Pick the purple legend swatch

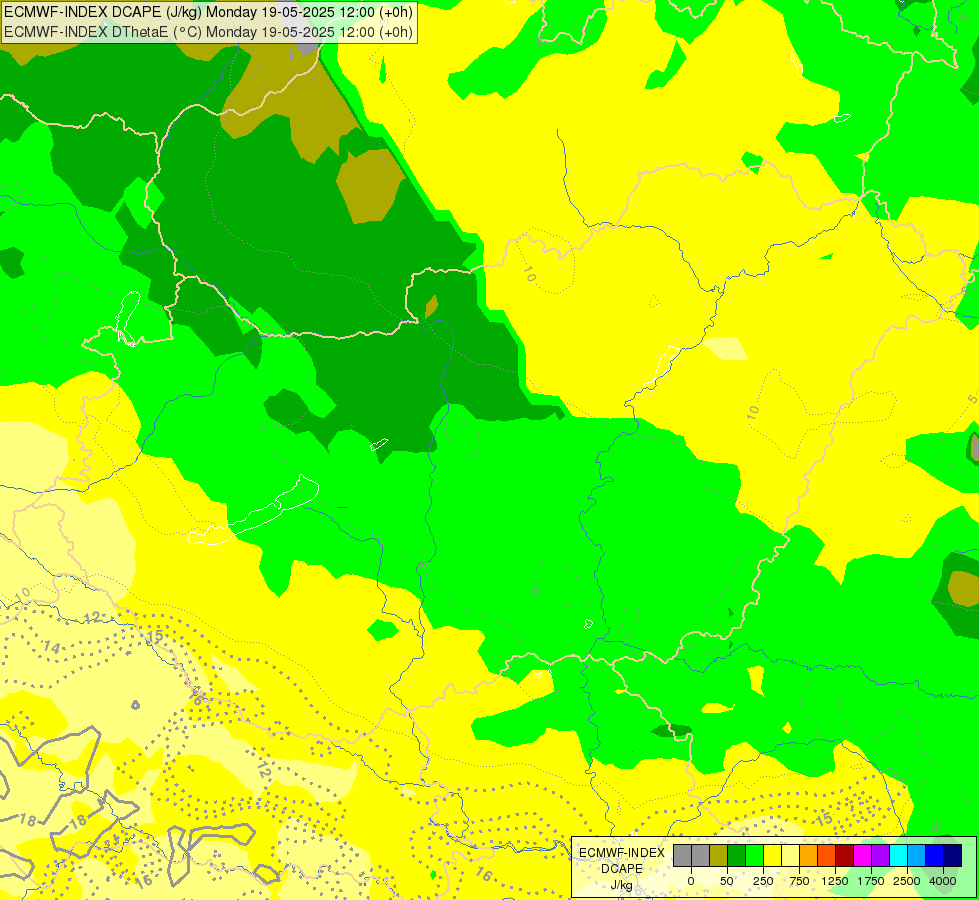880,856
